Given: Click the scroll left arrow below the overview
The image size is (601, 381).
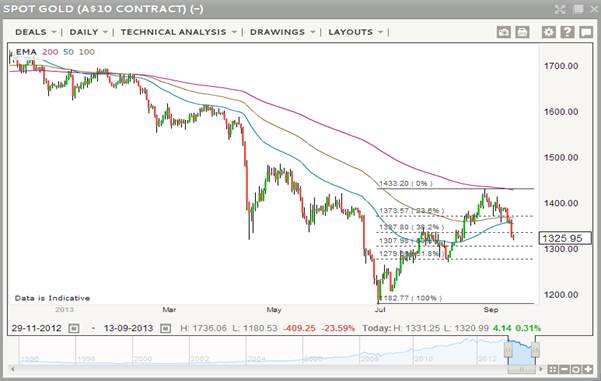Looking at the screenshot, I should [13, 370].
